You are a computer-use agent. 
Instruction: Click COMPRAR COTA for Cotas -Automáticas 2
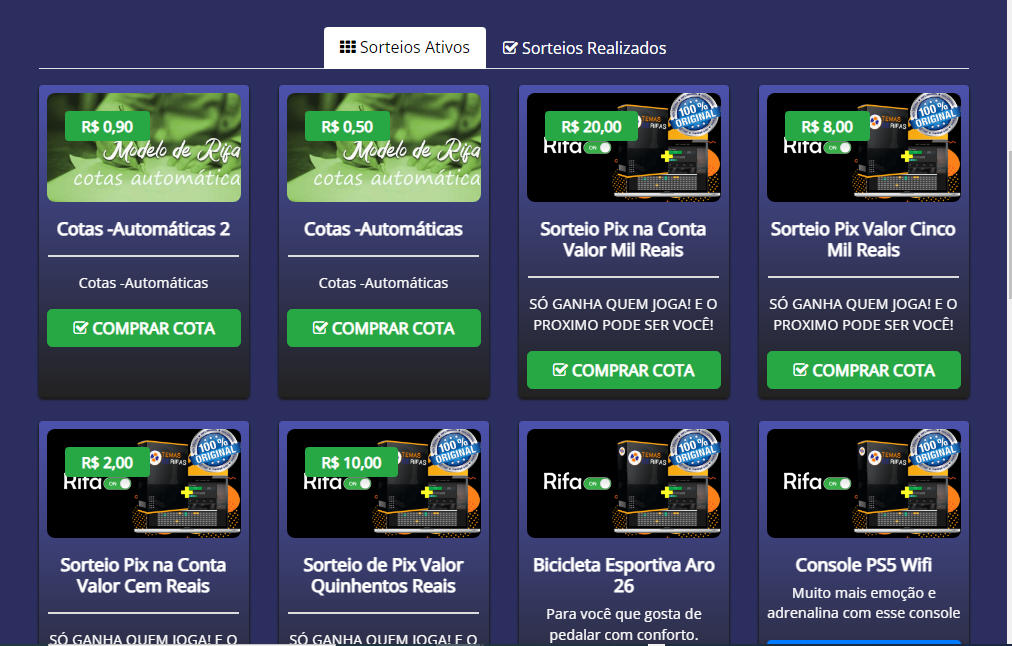143,327
